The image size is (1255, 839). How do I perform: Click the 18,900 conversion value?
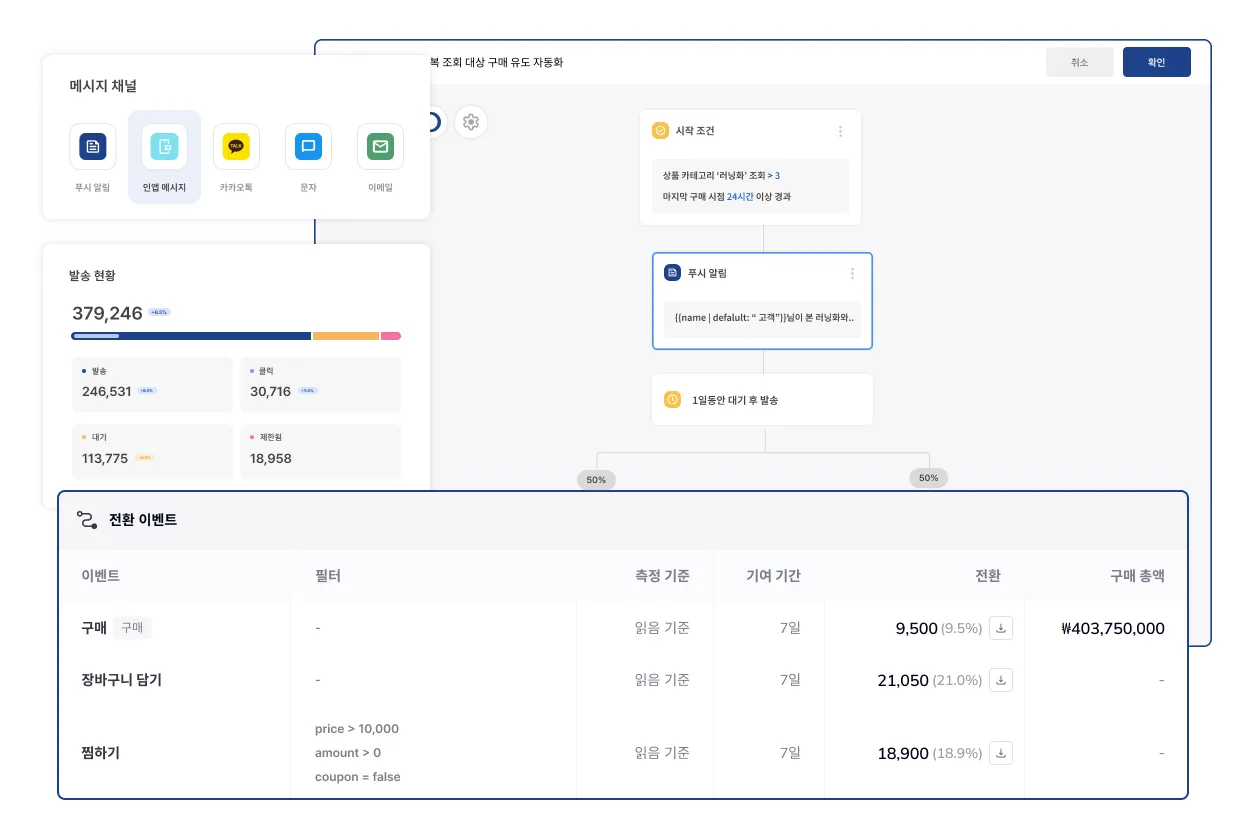pos(903,753)
